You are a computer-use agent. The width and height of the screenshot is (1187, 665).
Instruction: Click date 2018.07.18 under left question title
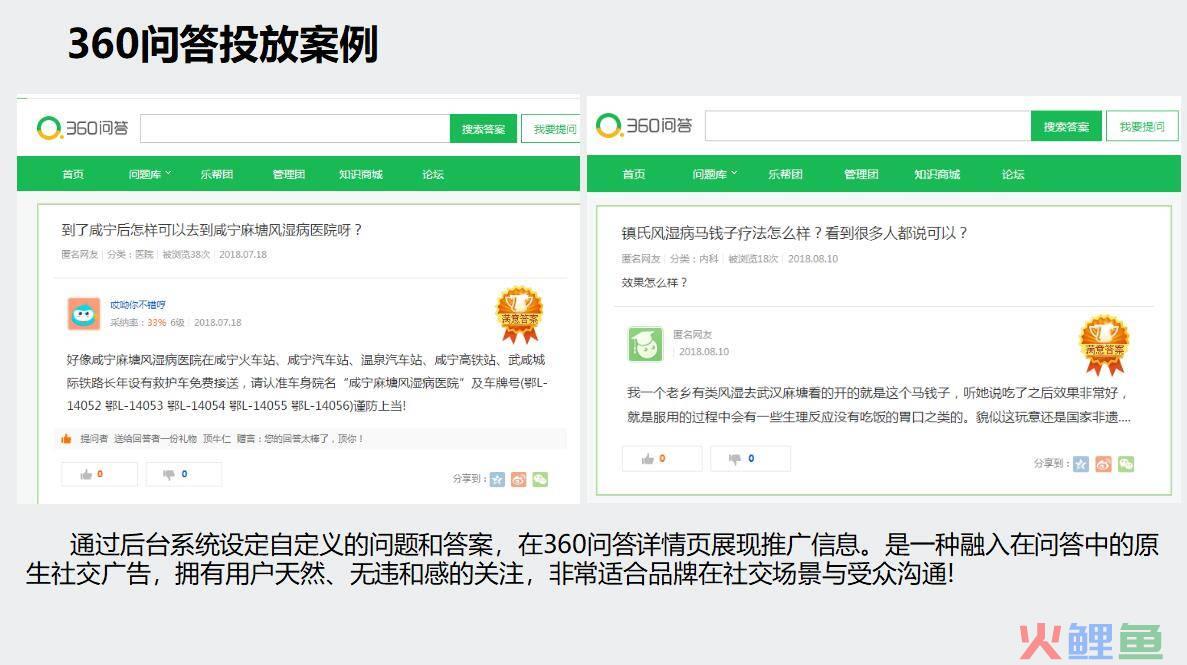click(x=243, y=254)
